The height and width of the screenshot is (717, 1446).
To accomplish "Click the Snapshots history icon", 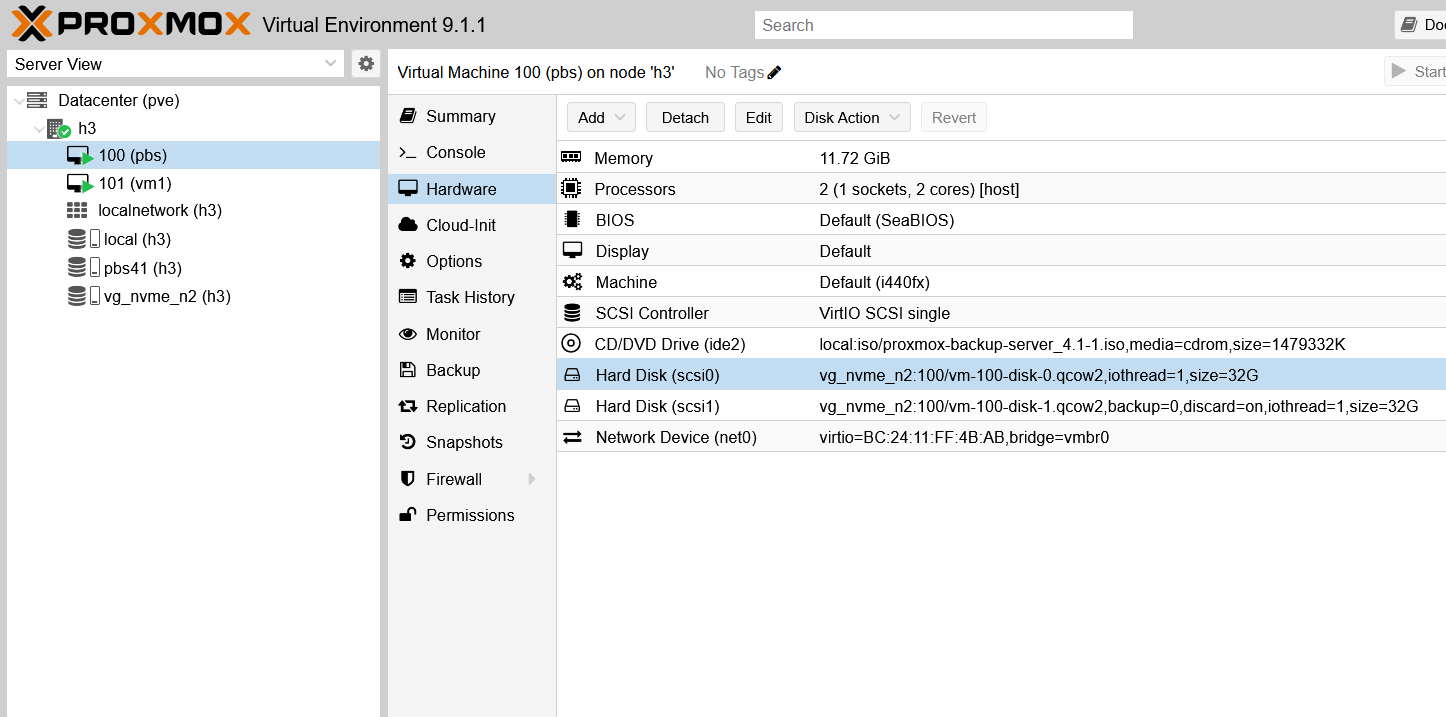I will (407, 442).
